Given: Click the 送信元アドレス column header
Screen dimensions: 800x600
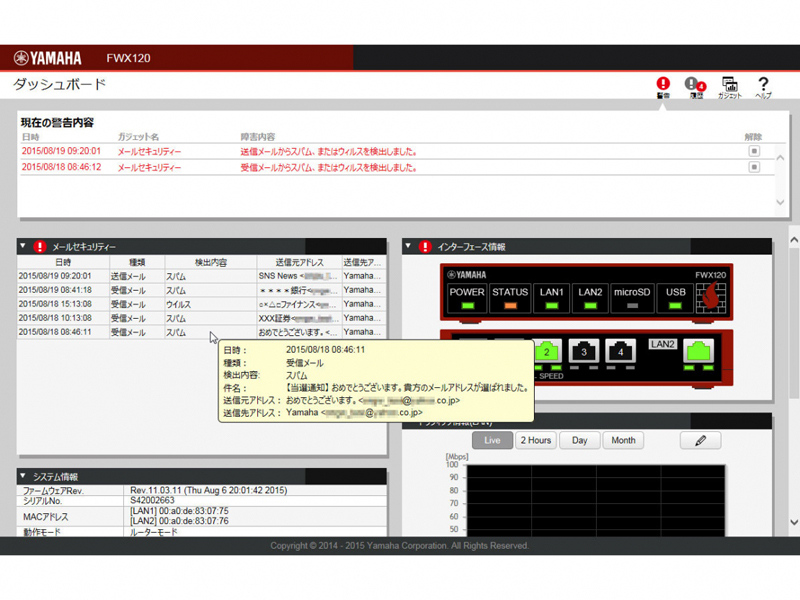Looking at the screenshot, I should click(x=299, y=262).
